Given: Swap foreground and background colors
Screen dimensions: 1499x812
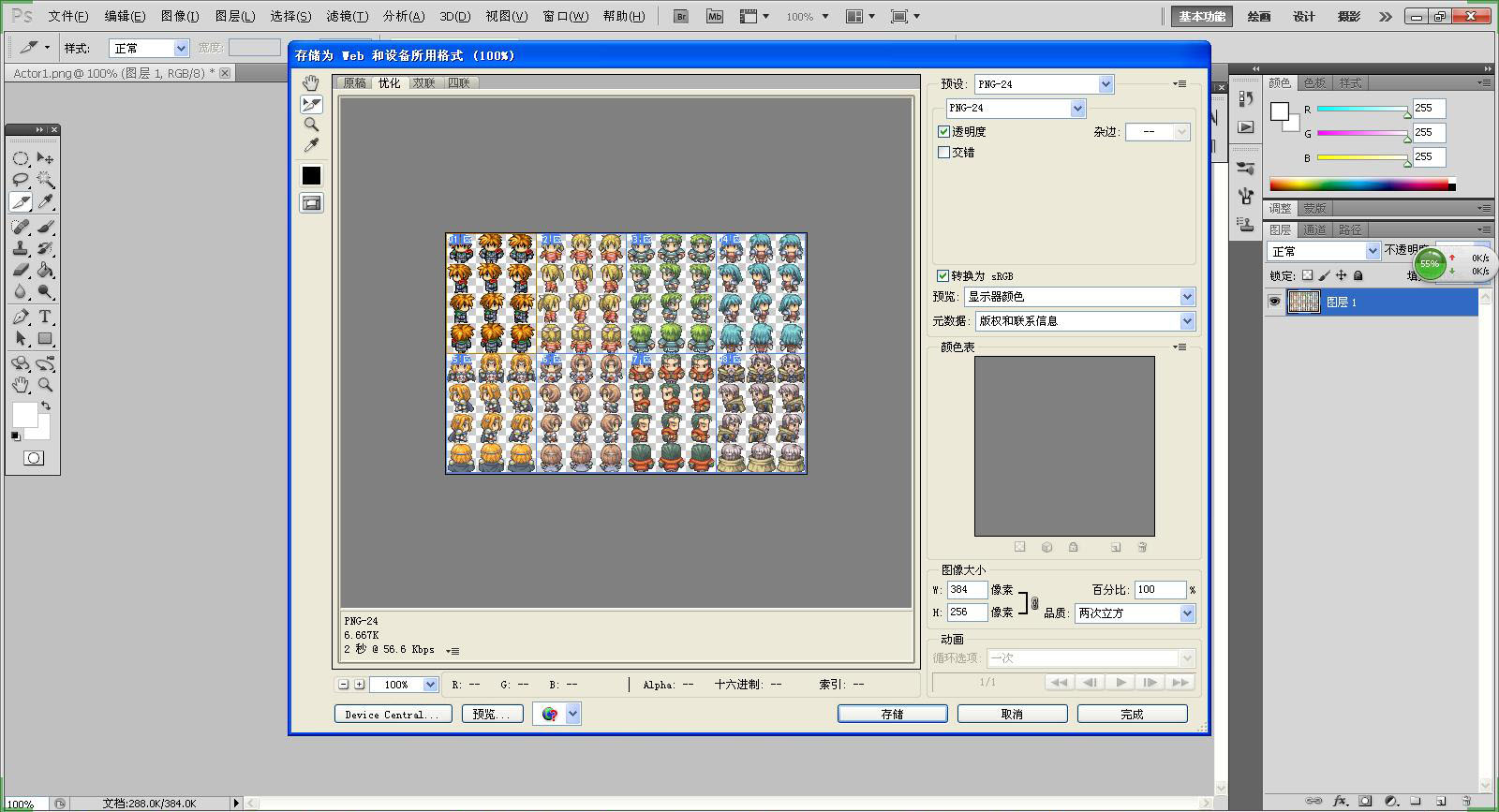Looking at the screenshot, I should pos(45,406).
